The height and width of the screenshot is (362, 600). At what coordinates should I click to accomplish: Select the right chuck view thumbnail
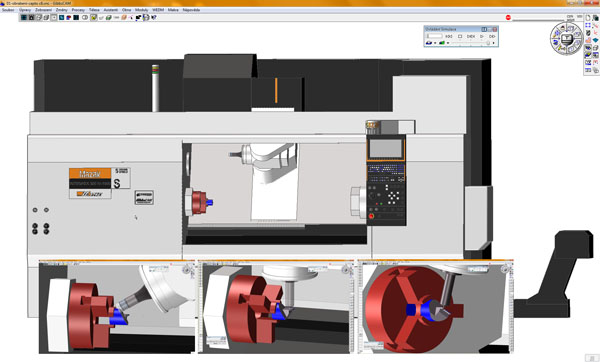click(435, 307)
